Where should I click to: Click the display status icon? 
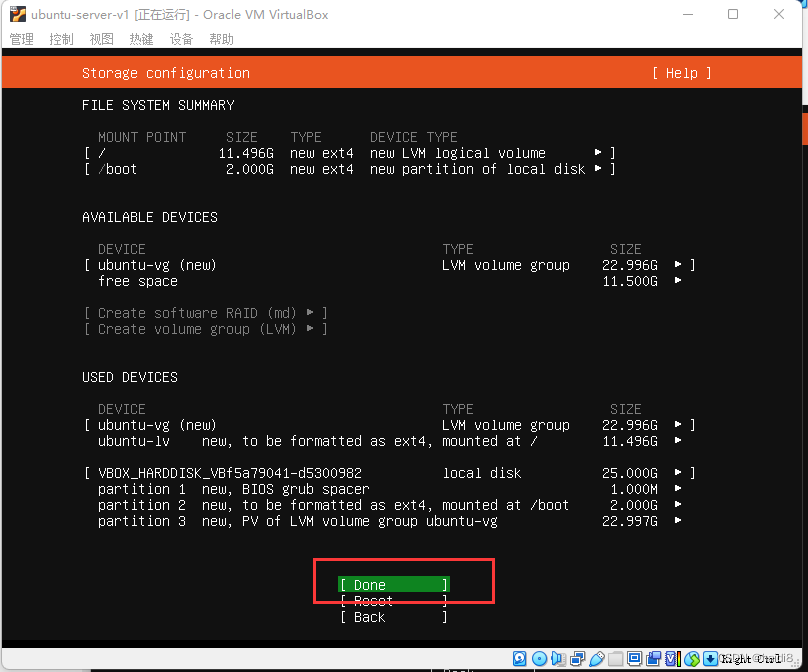pos(635,659)
